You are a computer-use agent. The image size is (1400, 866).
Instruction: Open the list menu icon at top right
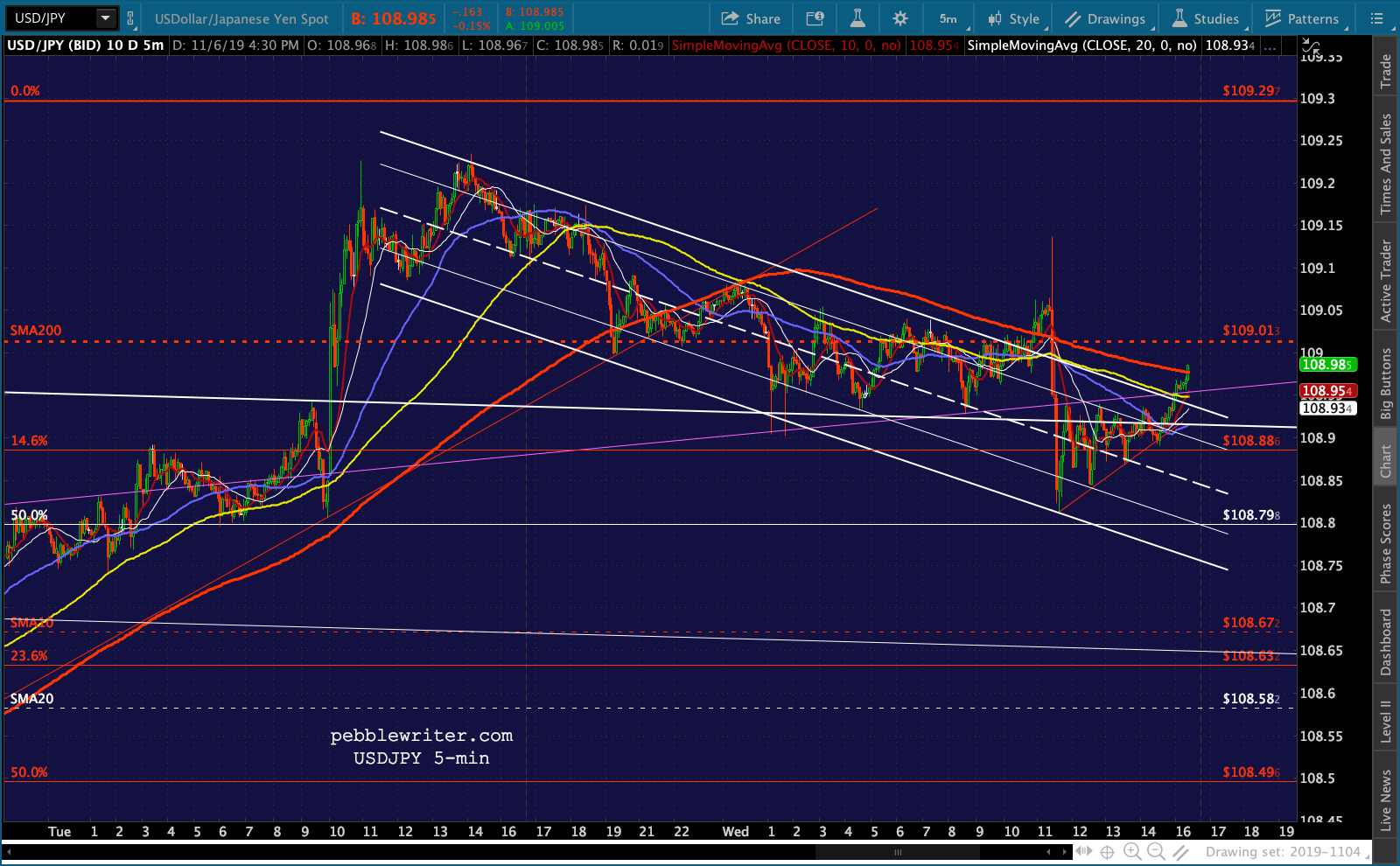1376,18
